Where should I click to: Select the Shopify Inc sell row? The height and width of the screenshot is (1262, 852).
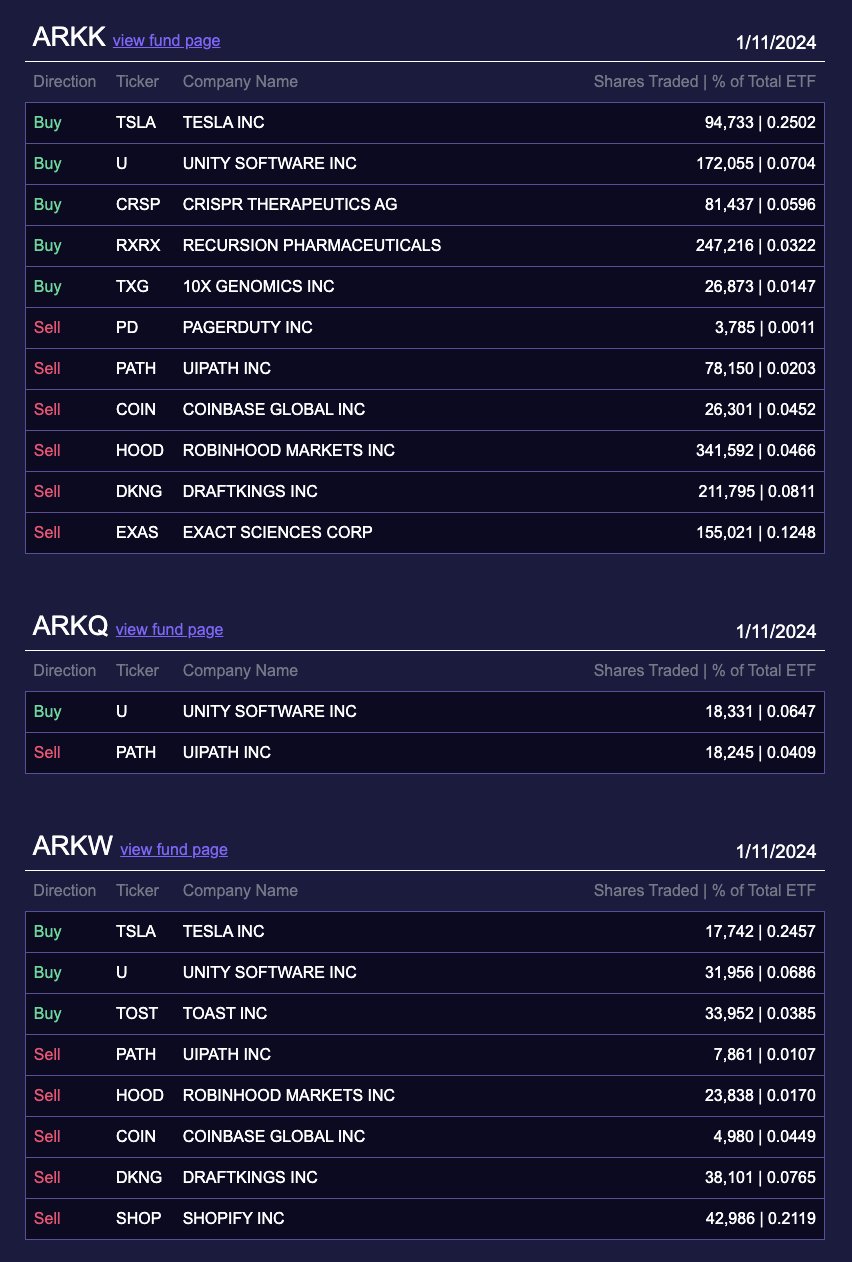point(424,1219)
